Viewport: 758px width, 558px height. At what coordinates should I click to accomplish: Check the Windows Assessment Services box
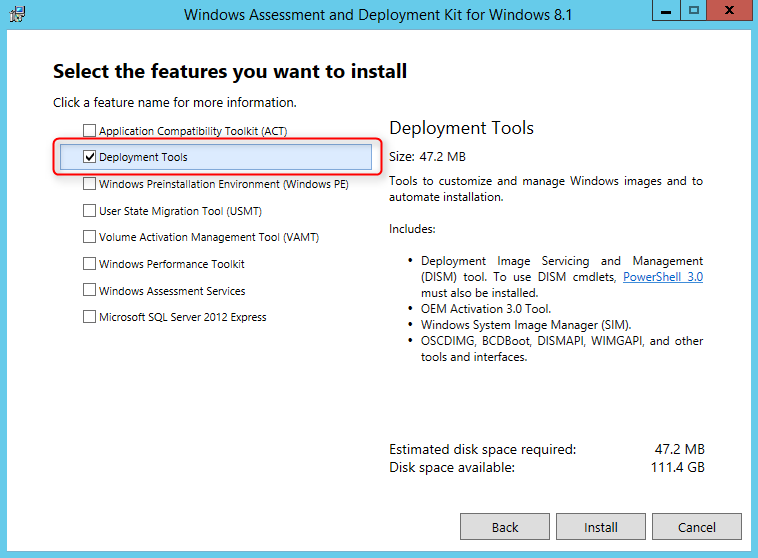click(90, 291)
